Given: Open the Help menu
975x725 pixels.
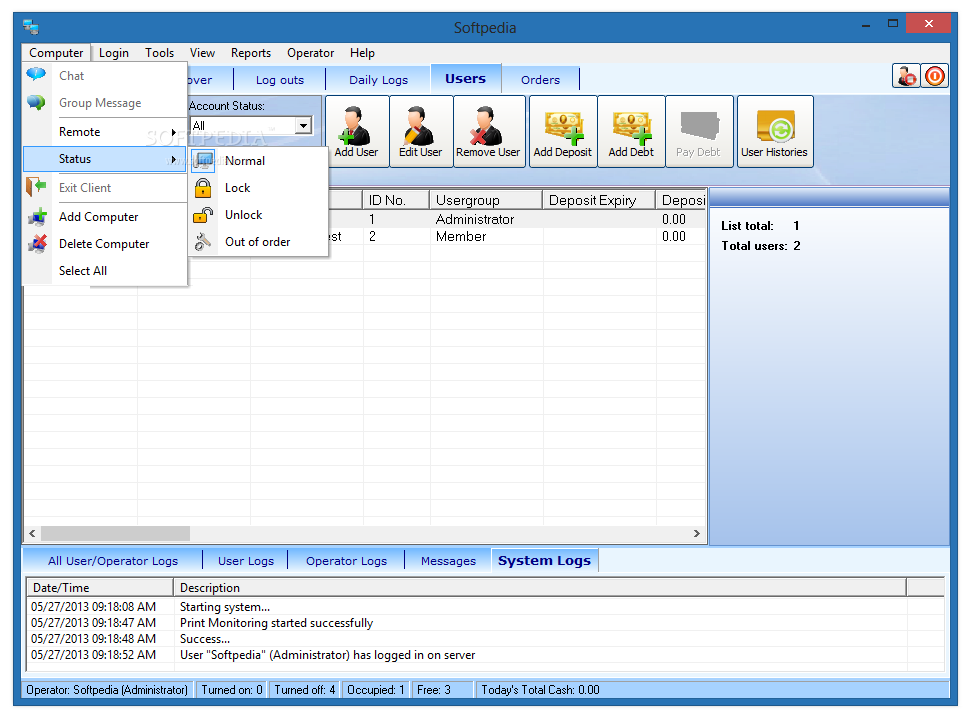Looking at the screenshot, I should (363, 53).
